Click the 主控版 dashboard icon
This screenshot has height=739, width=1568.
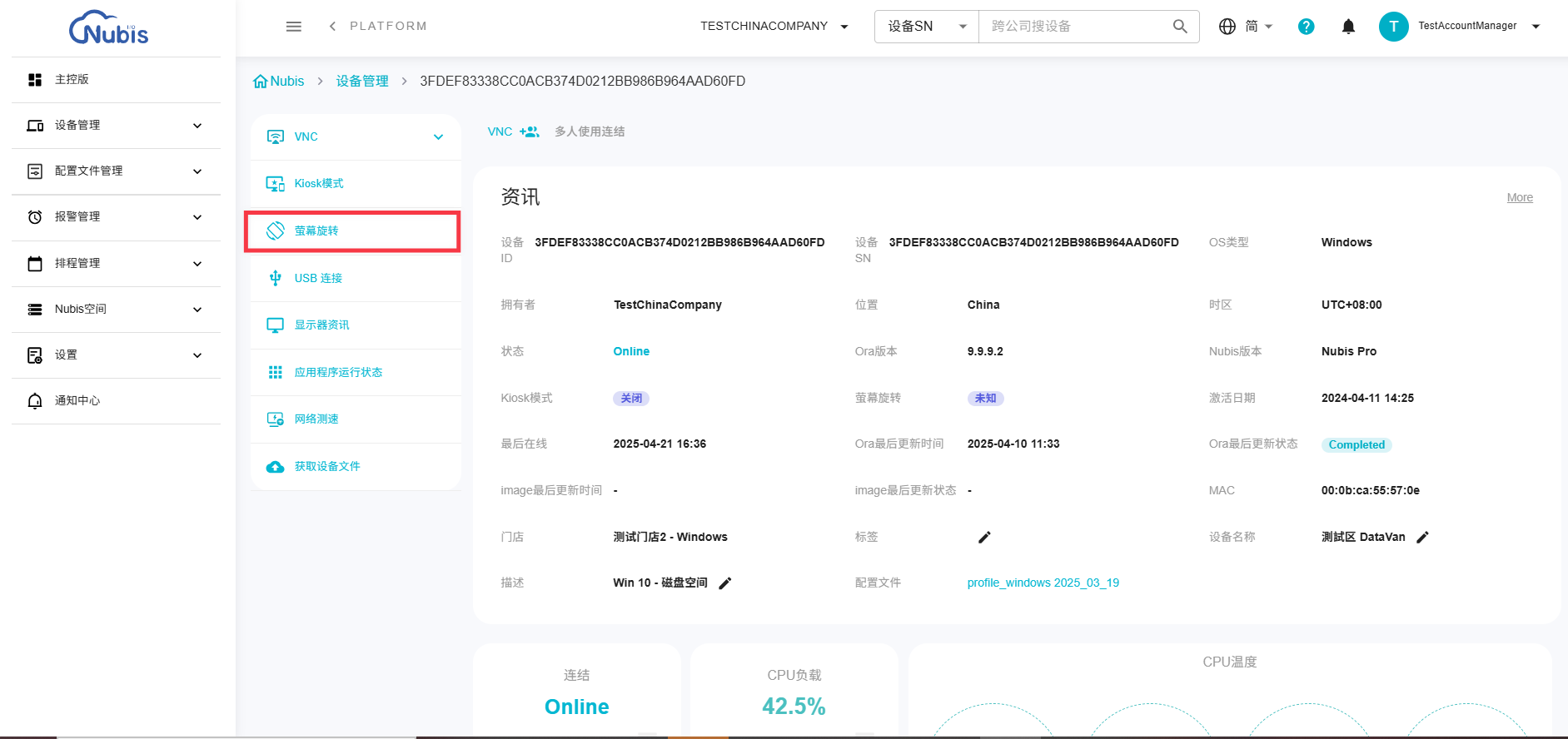(35, 80)
